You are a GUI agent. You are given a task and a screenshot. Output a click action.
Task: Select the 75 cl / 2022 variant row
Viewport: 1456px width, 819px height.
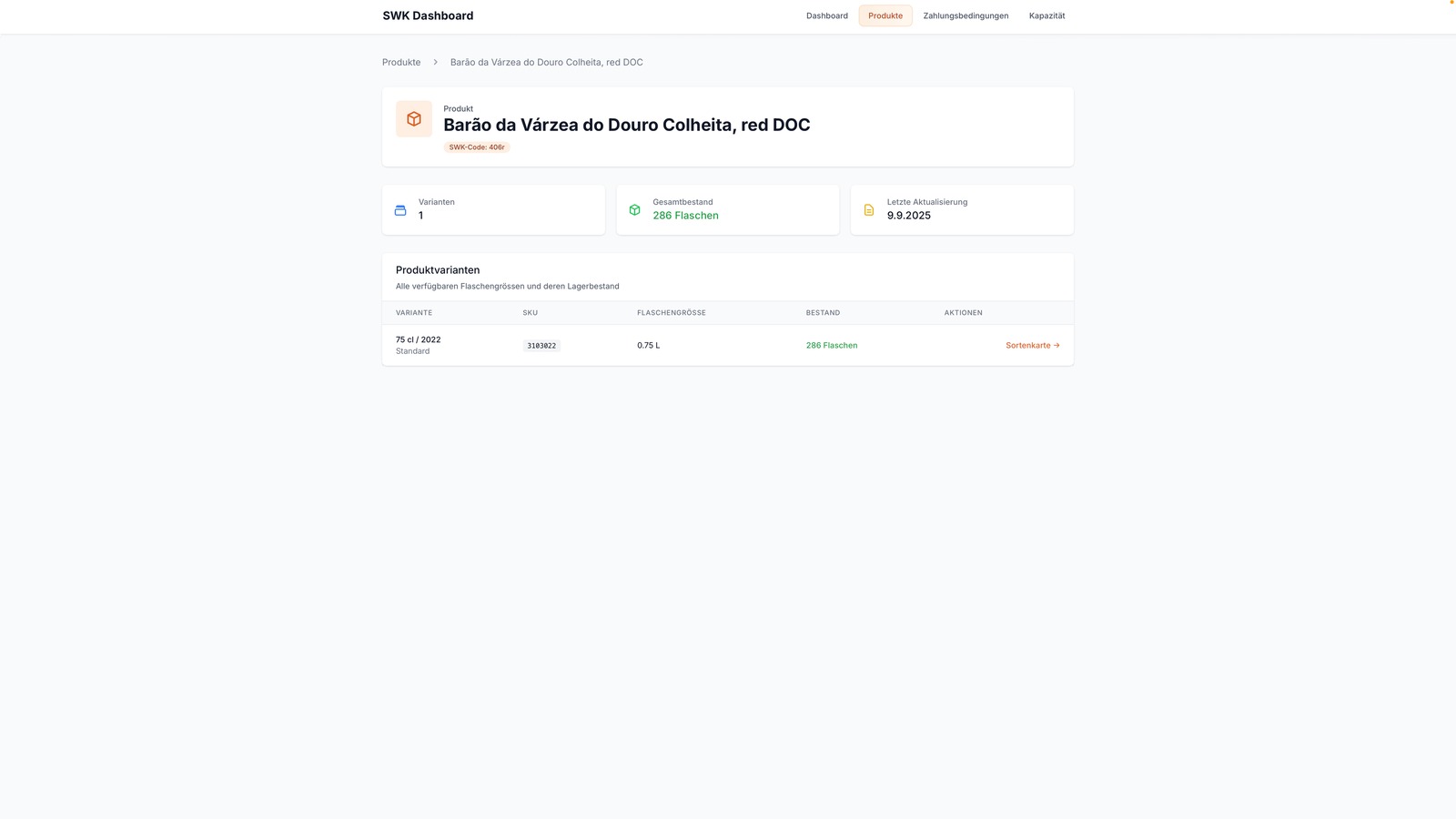pos(728,346)
